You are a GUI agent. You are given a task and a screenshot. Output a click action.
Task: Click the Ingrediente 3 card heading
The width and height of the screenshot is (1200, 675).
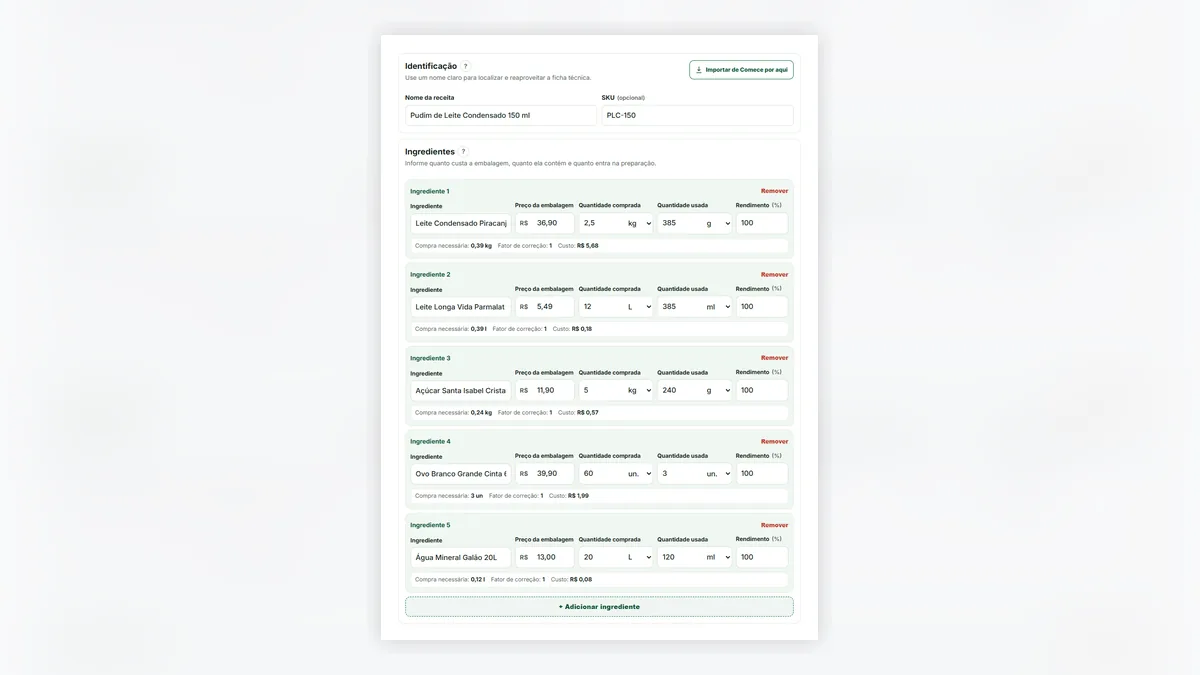(x=430, y=358)
